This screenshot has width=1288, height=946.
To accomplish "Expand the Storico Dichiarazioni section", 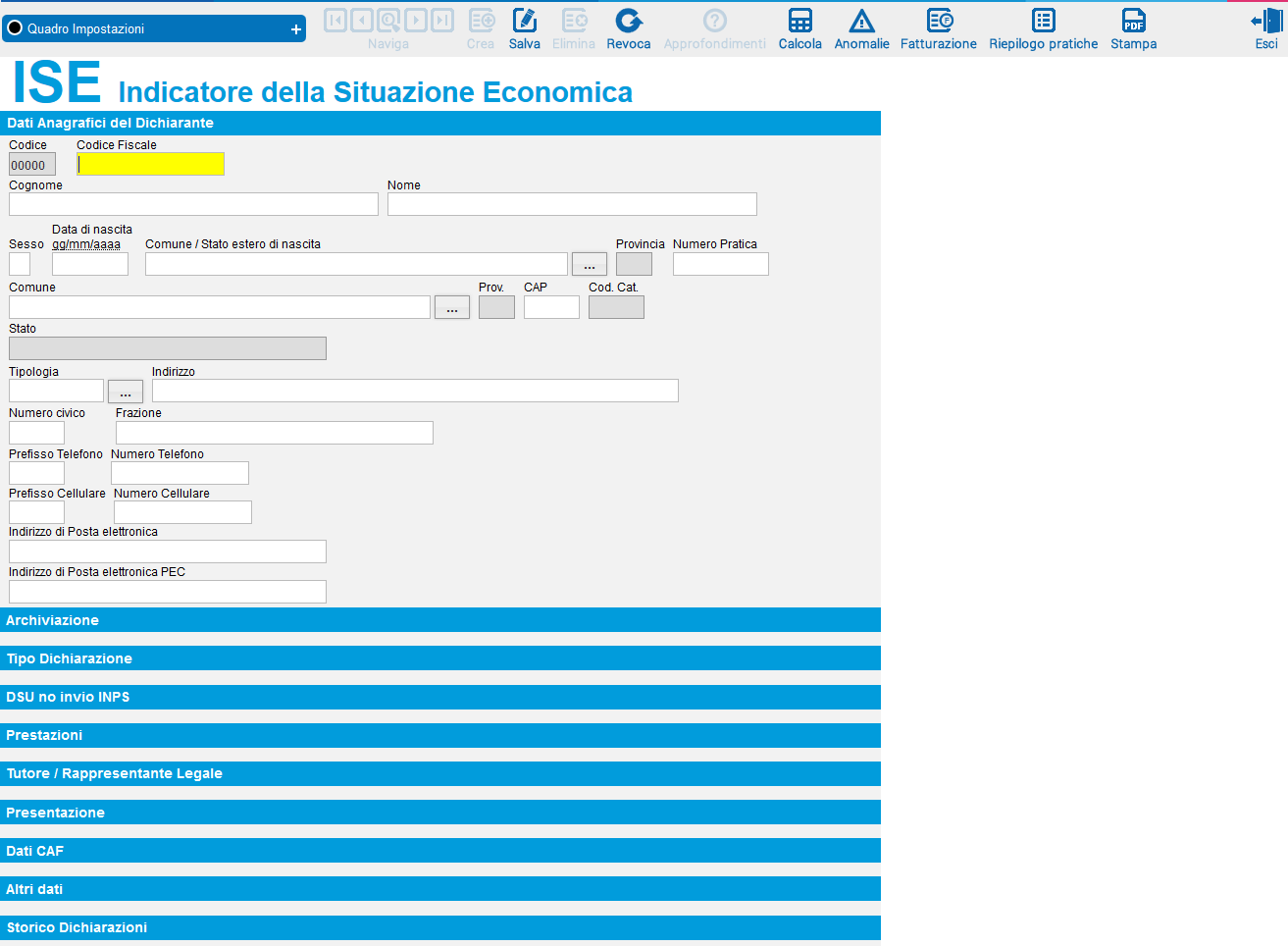I will tap(440, 927).
